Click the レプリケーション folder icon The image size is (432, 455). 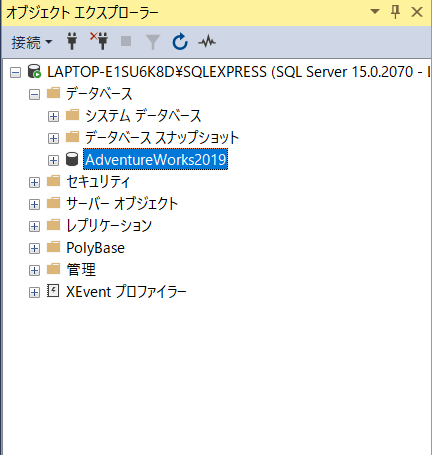click(53, 225)
